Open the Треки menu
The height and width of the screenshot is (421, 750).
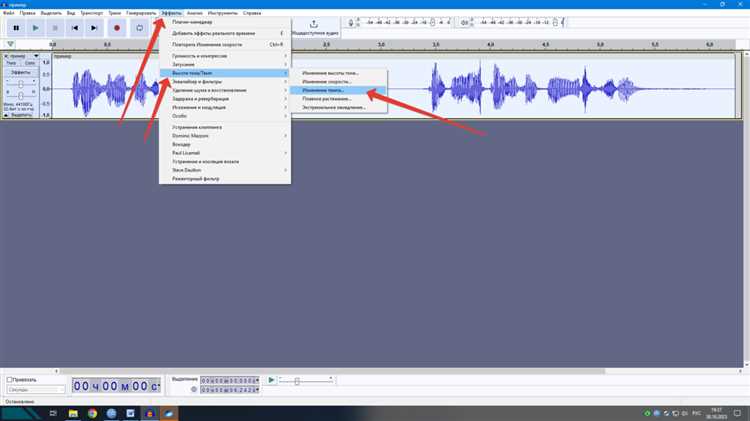pyautogui.click(x=115, y=13)
